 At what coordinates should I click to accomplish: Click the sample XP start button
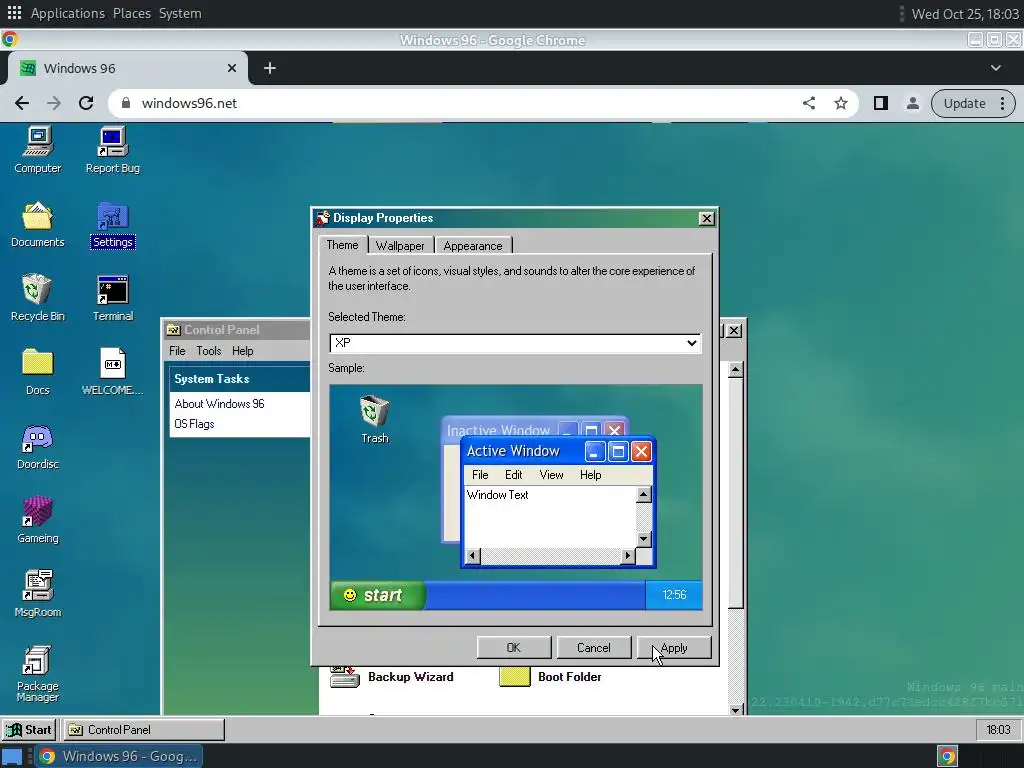[x=377, y=595]
